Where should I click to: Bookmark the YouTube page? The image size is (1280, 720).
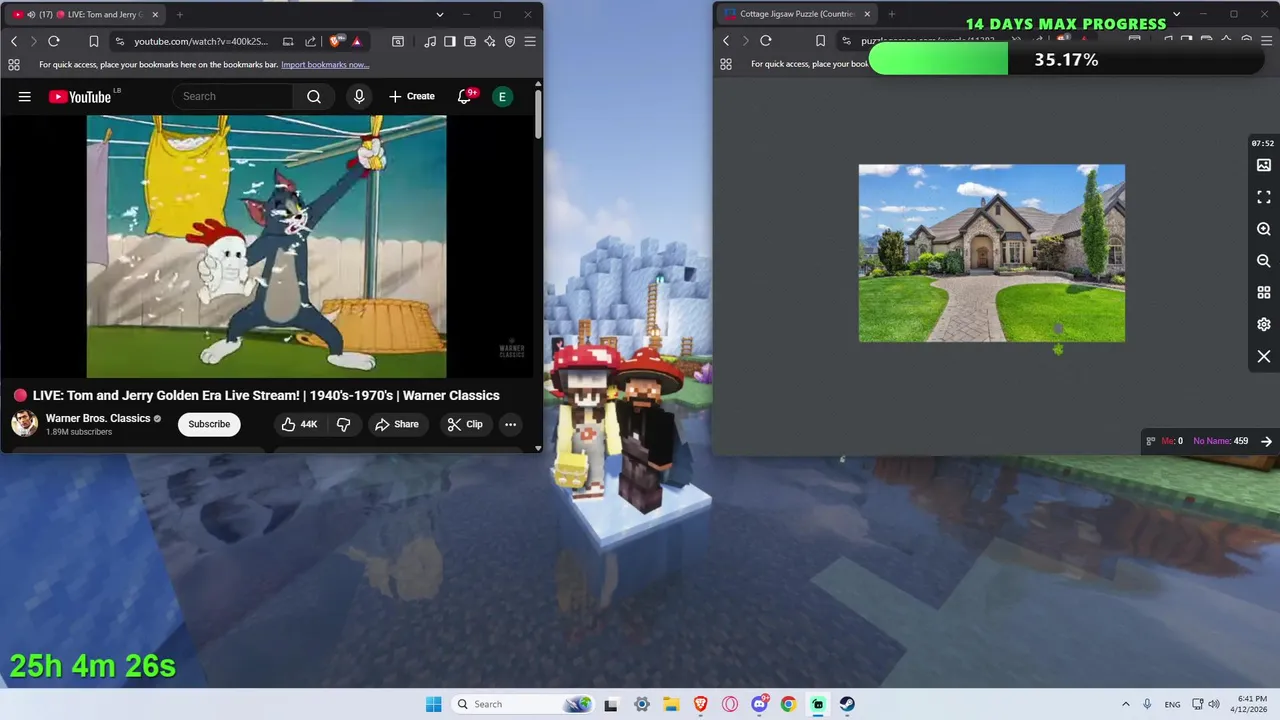[93, 41]
